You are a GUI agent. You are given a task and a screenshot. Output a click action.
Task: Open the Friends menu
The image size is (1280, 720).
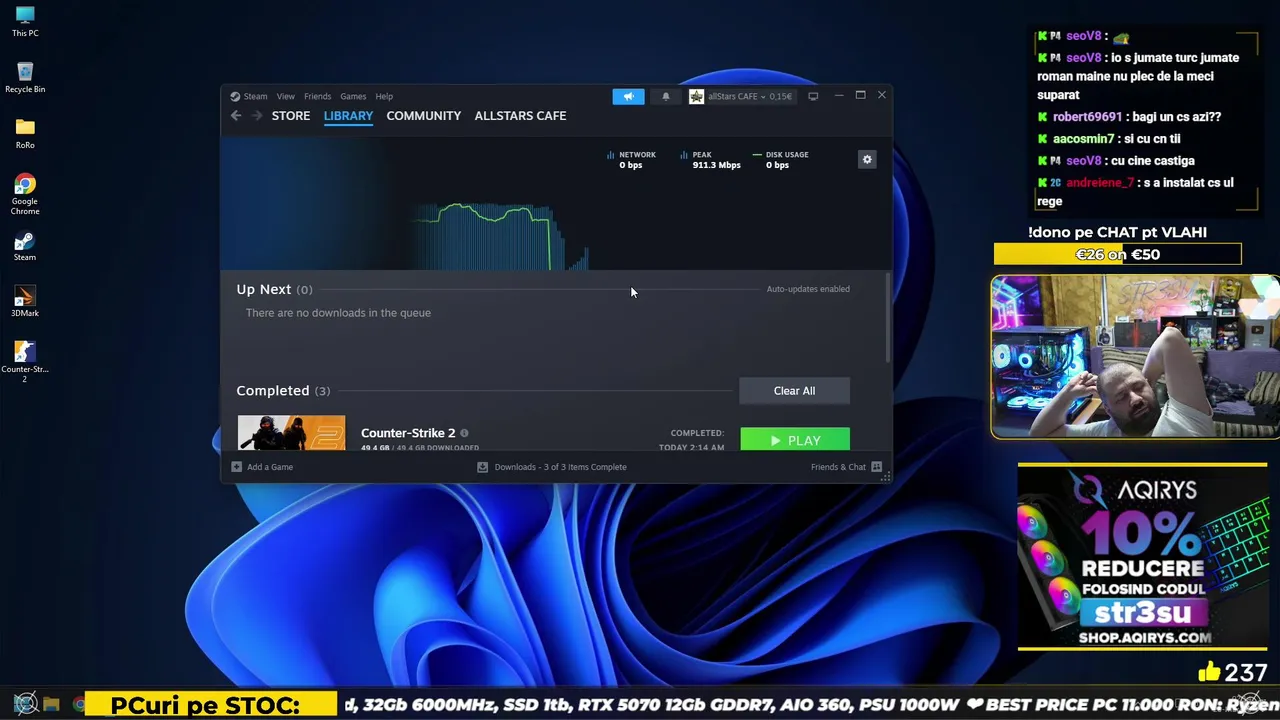tap(317, 96)
